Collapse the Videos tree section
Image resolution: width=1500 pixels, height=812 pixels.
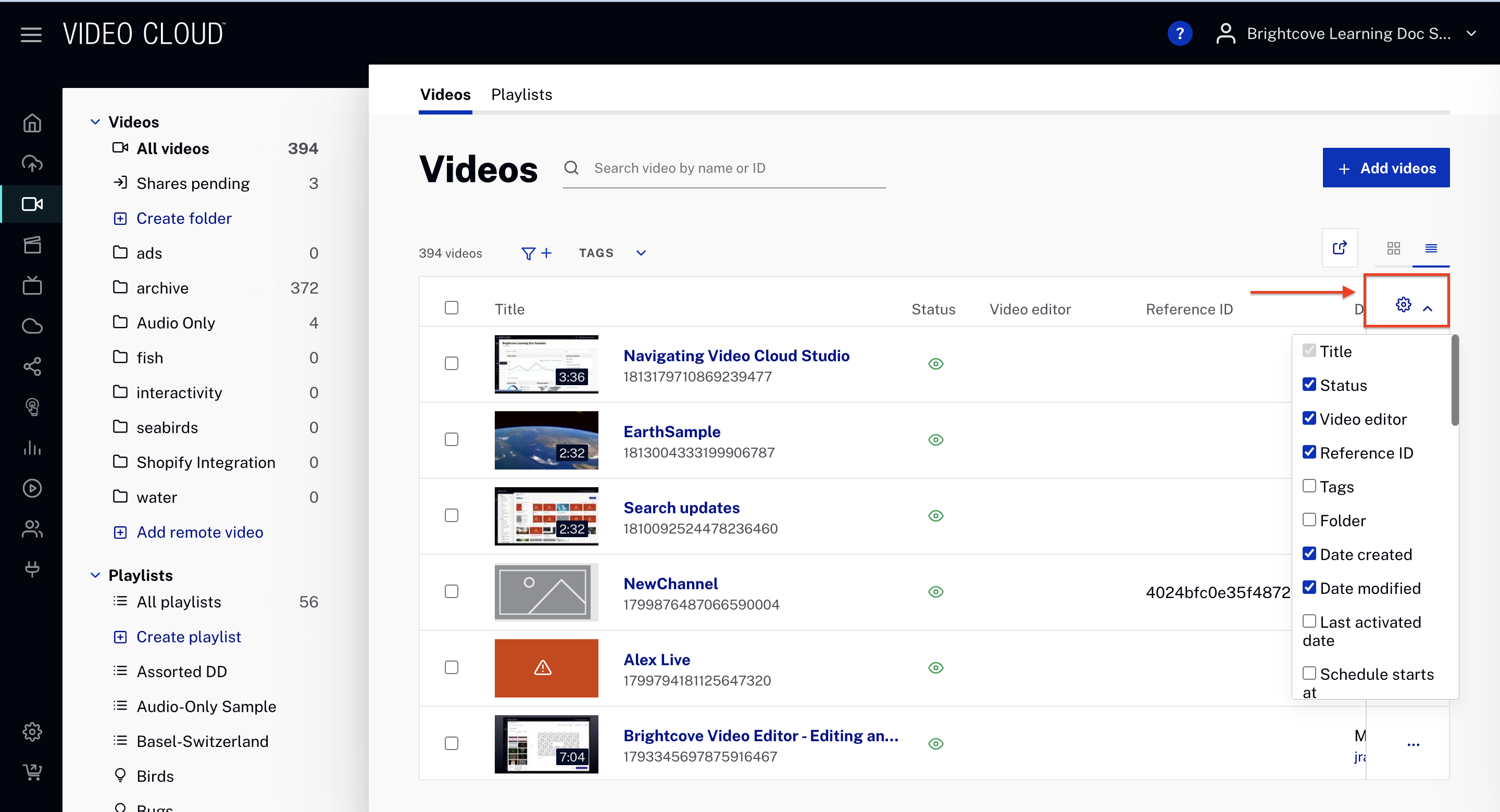[95, 122]
